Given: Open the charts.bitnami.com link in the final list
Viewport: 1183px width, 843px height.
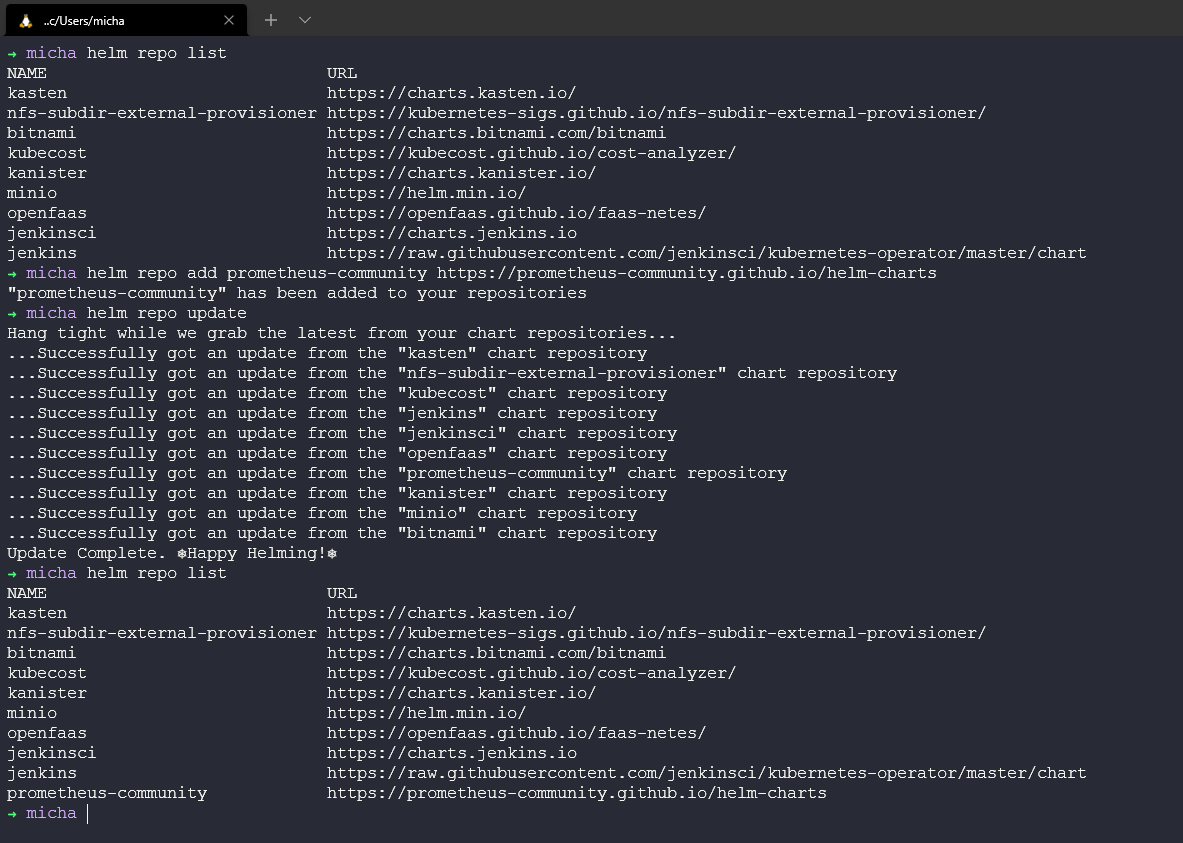Looking at the screenshot, I should [x=496, y=653].
